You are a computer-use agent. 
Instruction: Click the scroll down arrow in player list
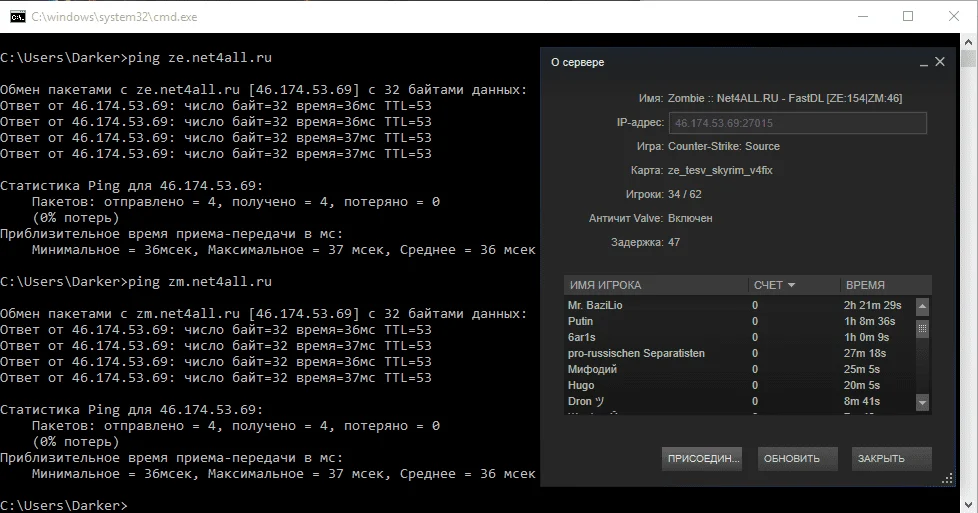point(922,402)
